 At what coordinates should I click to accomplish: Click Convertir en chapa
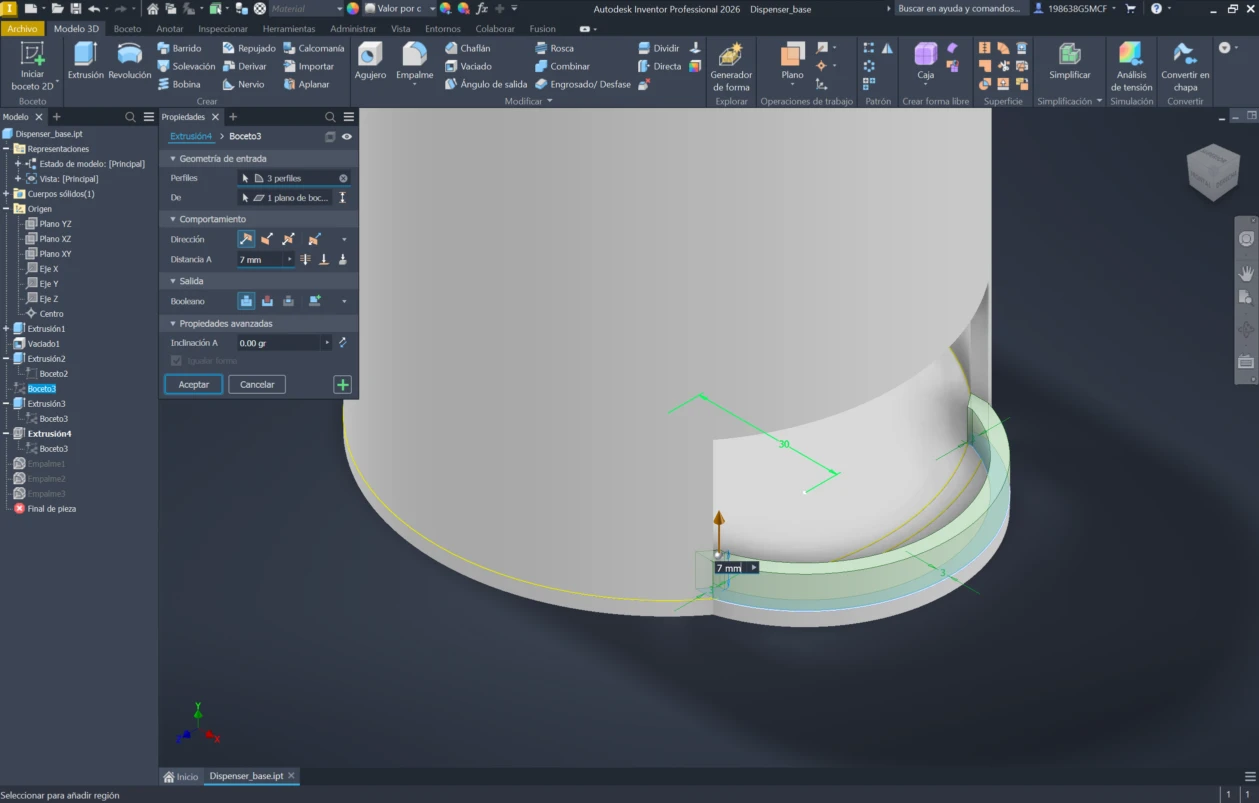click(x=1185, y=67)
